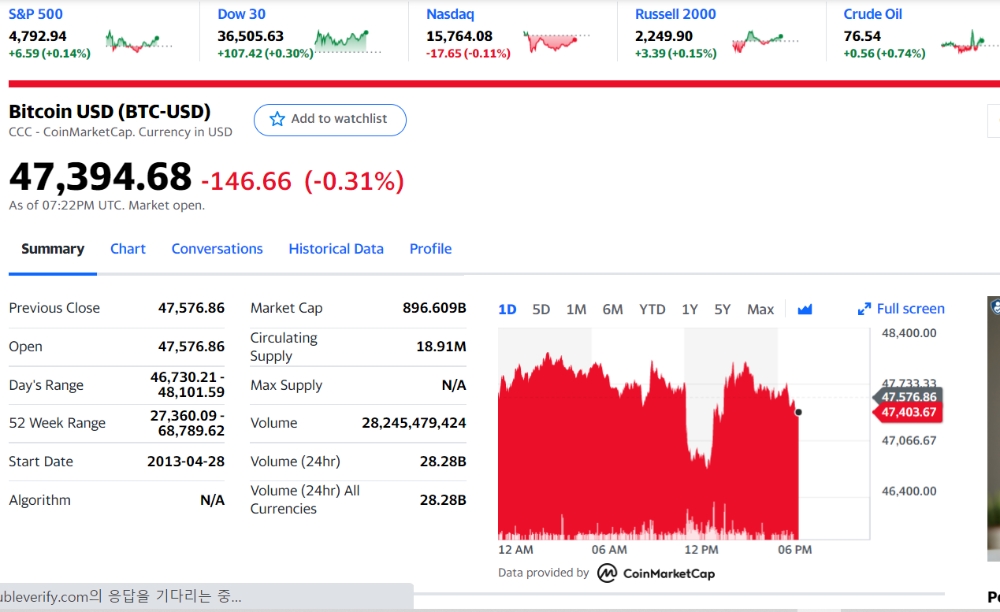Image resolution: width=1000 pixels, height=612 pixels.
Task: Click the Bitcoin USD (BTC-USD) heading
Action: [x=110, y=112]
